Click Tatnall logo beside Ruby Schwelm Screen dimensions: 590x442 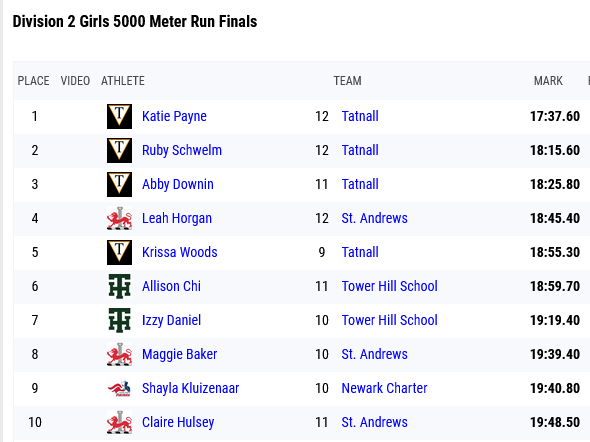pos(119,150)
